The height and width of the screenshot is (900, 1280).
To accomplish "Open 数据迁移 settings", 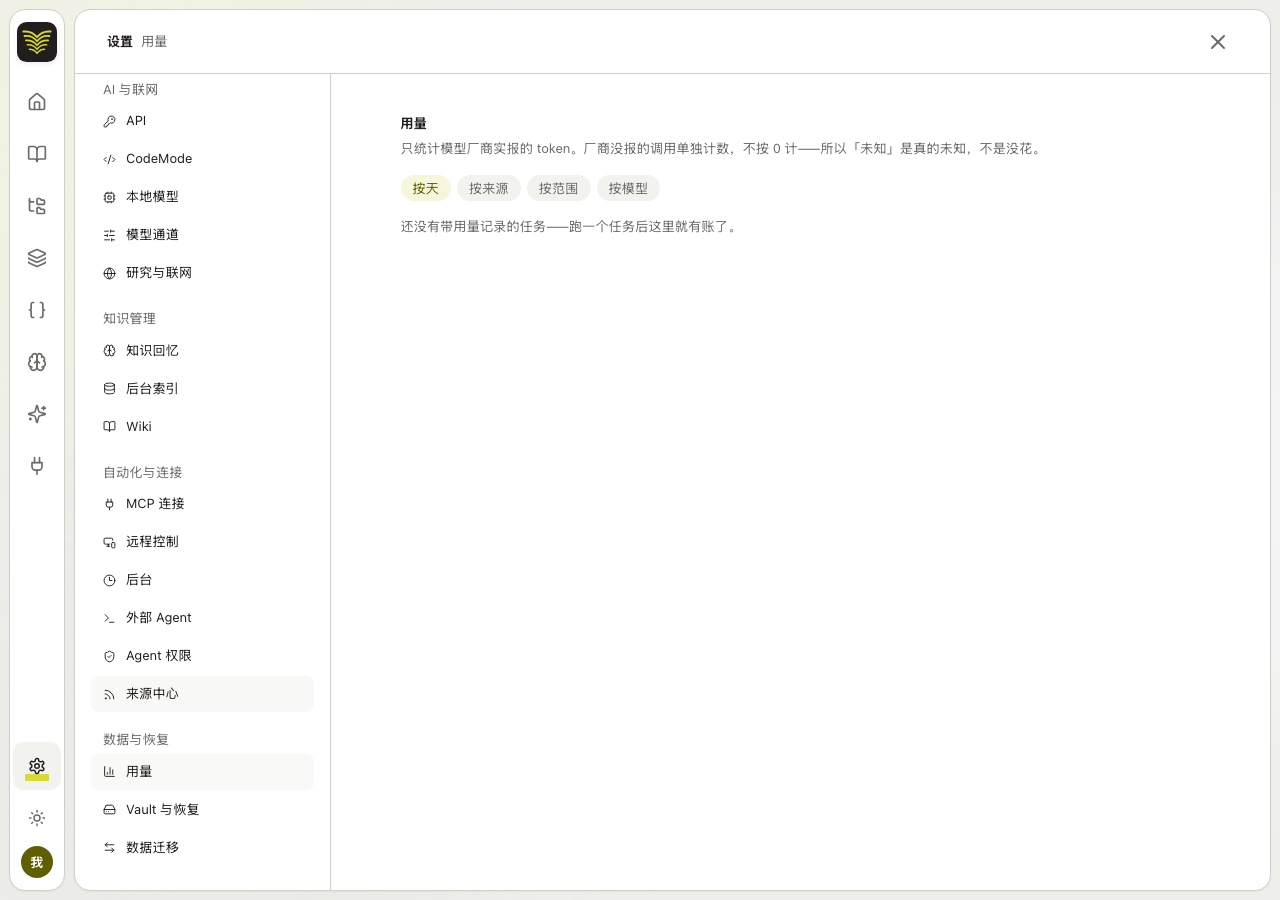I will coord(202,848).
